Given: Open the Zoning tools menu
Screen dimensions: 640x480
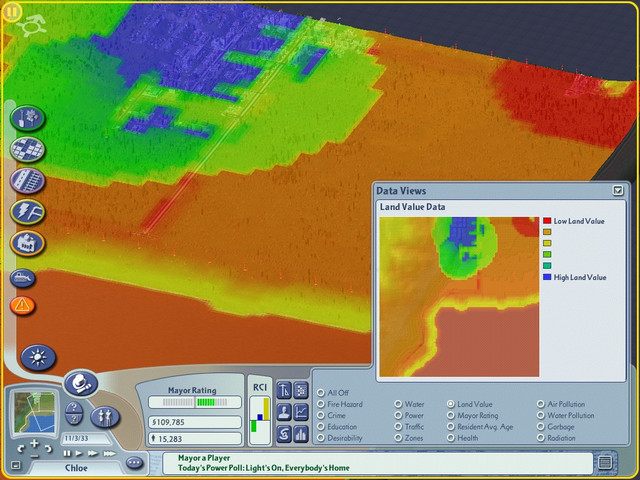Looking at the screenshot, I should pos(27,149).
